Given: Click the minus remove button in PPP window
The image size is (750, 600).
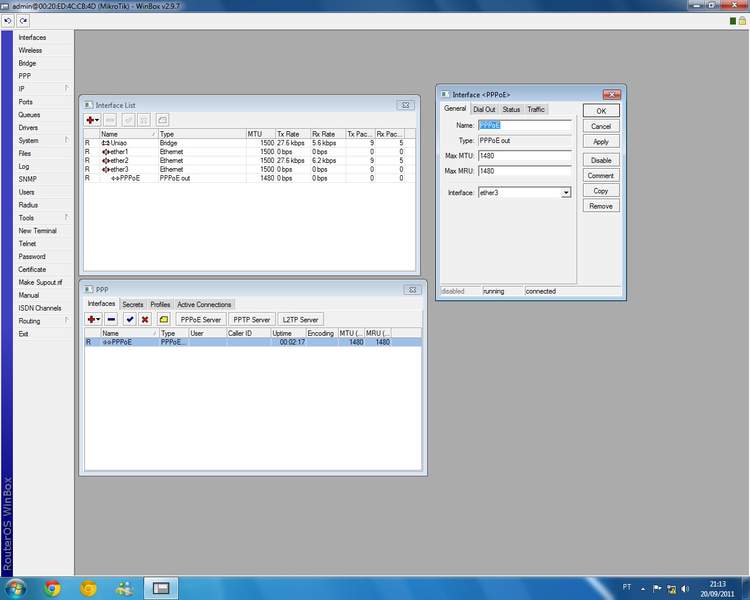Looking at the screenshot, I should tap(111, 319).
